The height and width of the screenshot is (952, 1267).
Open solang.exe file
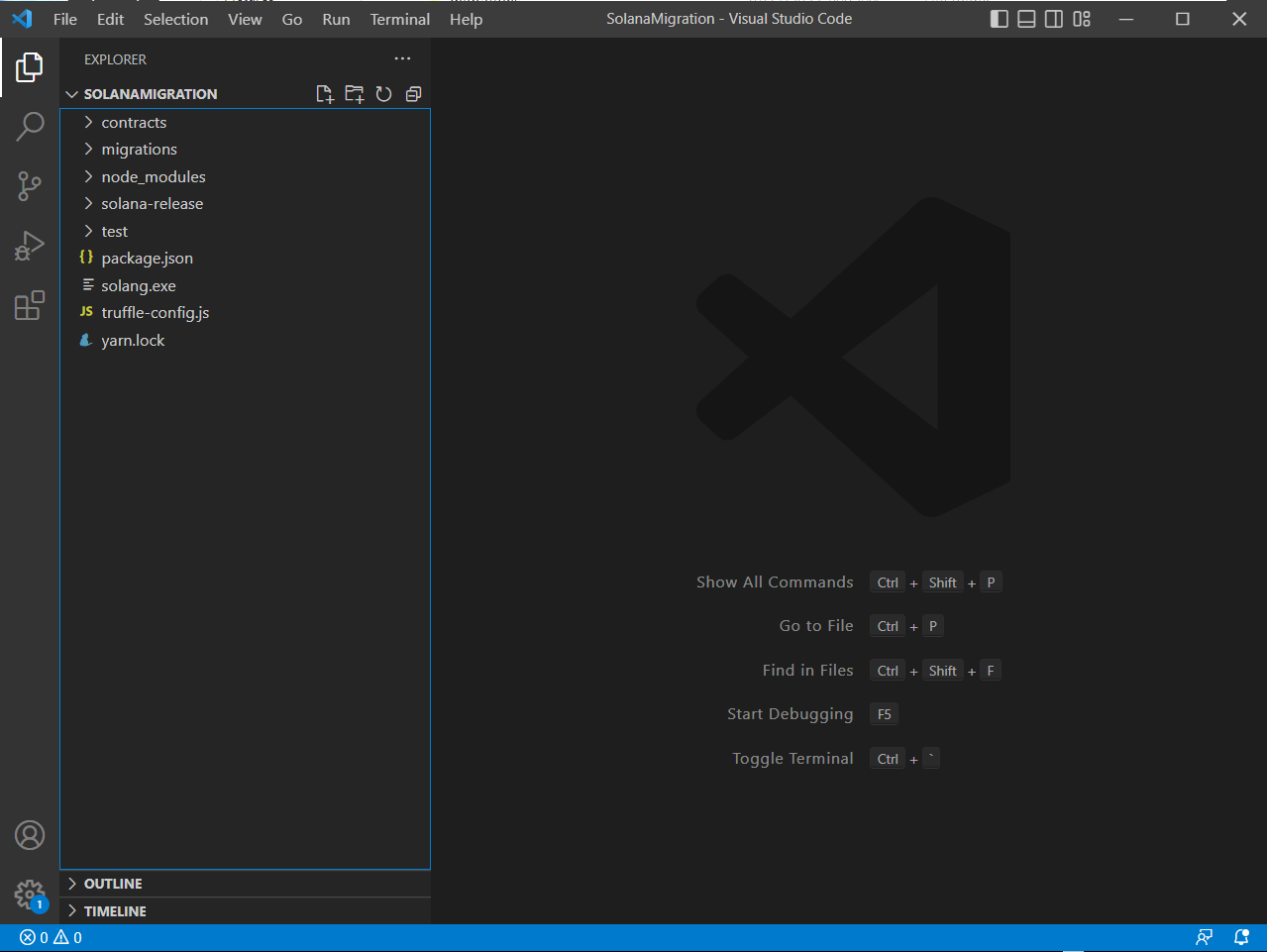pos(245,286)
